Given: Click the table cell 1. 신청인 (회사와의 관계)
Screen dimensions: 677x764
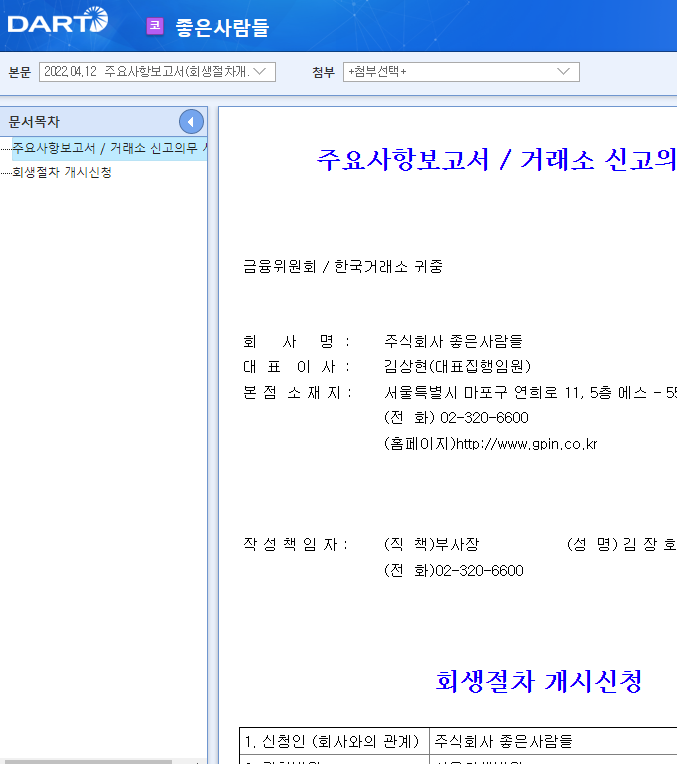Looking at the screenshot, I should click(x=334, y=742).
